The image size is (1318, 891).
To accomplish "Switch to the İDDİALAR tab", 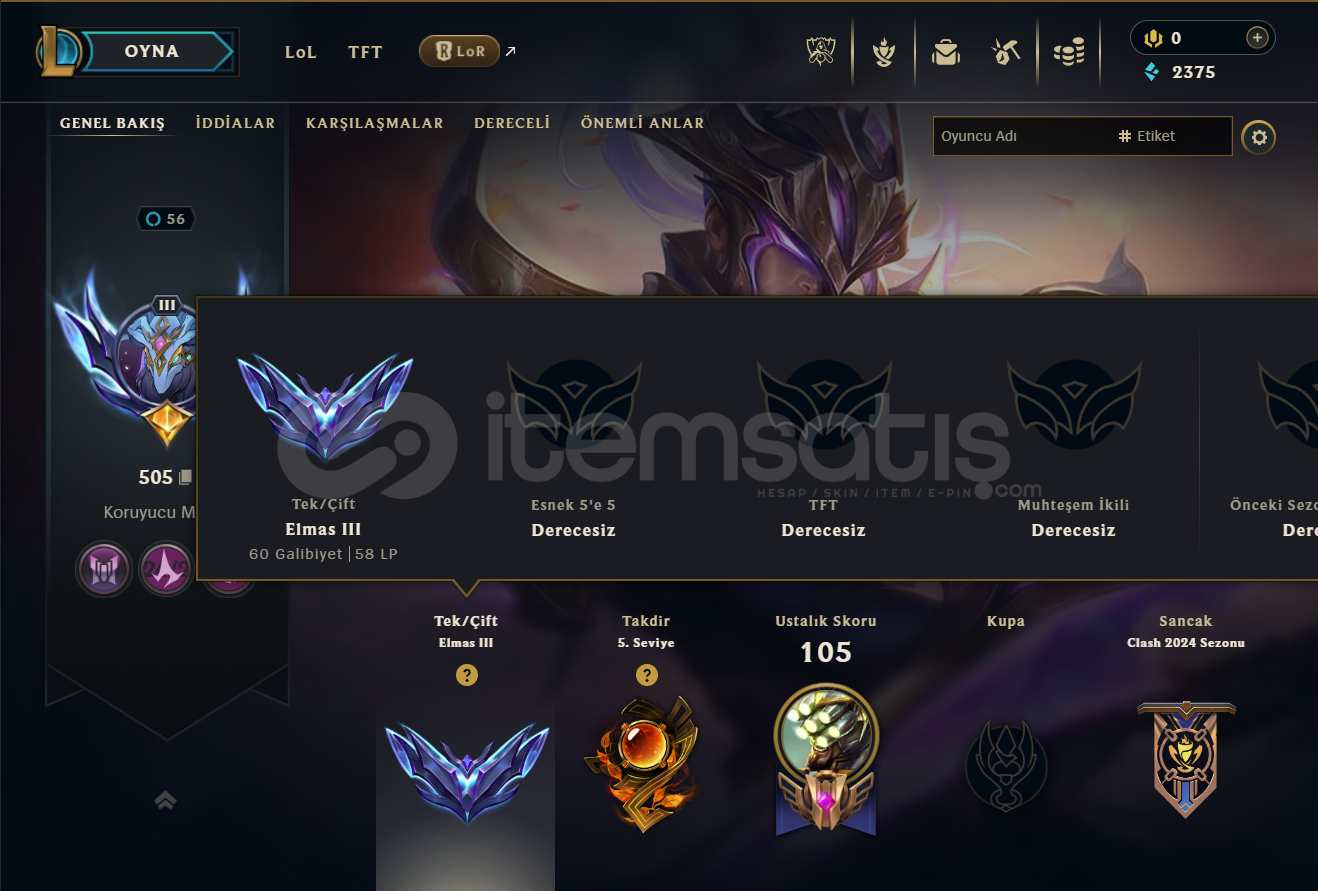I will tap(235, 123).
